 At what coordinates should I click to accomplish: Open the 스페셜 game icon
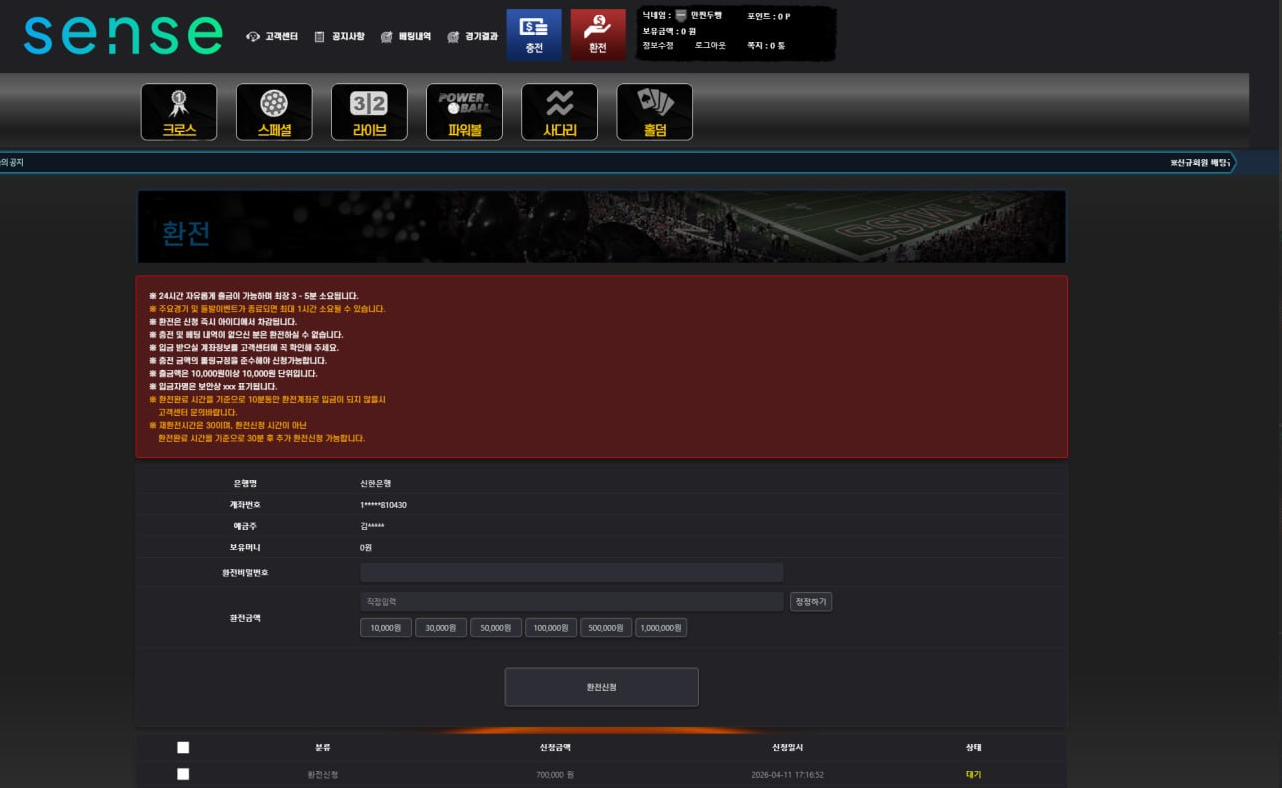tap(274, 112)
